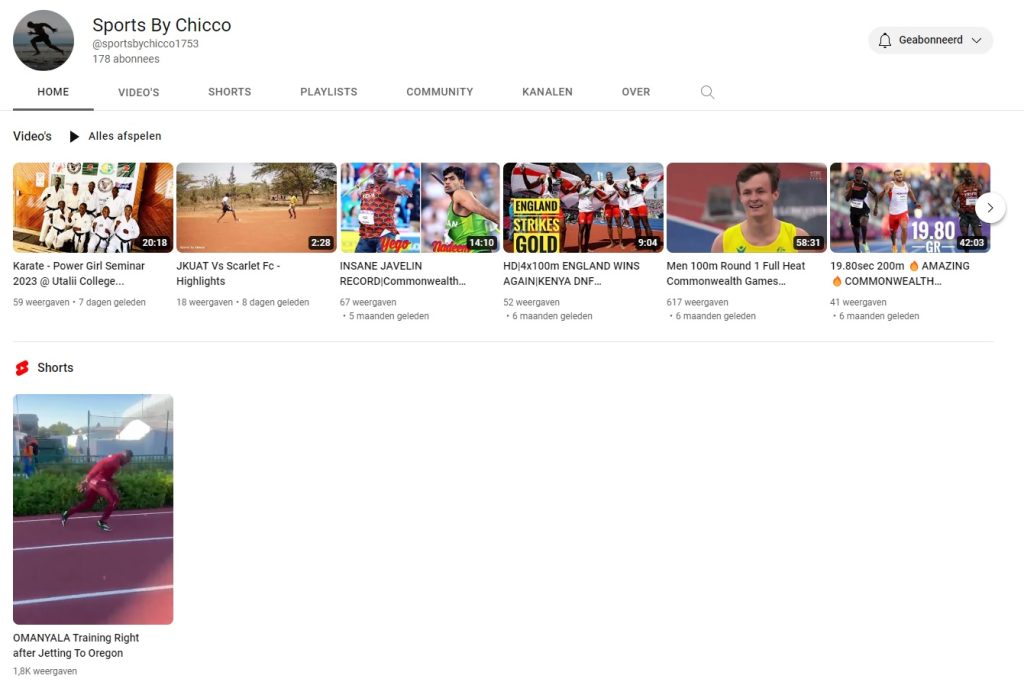Open the channel search icon
1024x682 pixels.
707,91
